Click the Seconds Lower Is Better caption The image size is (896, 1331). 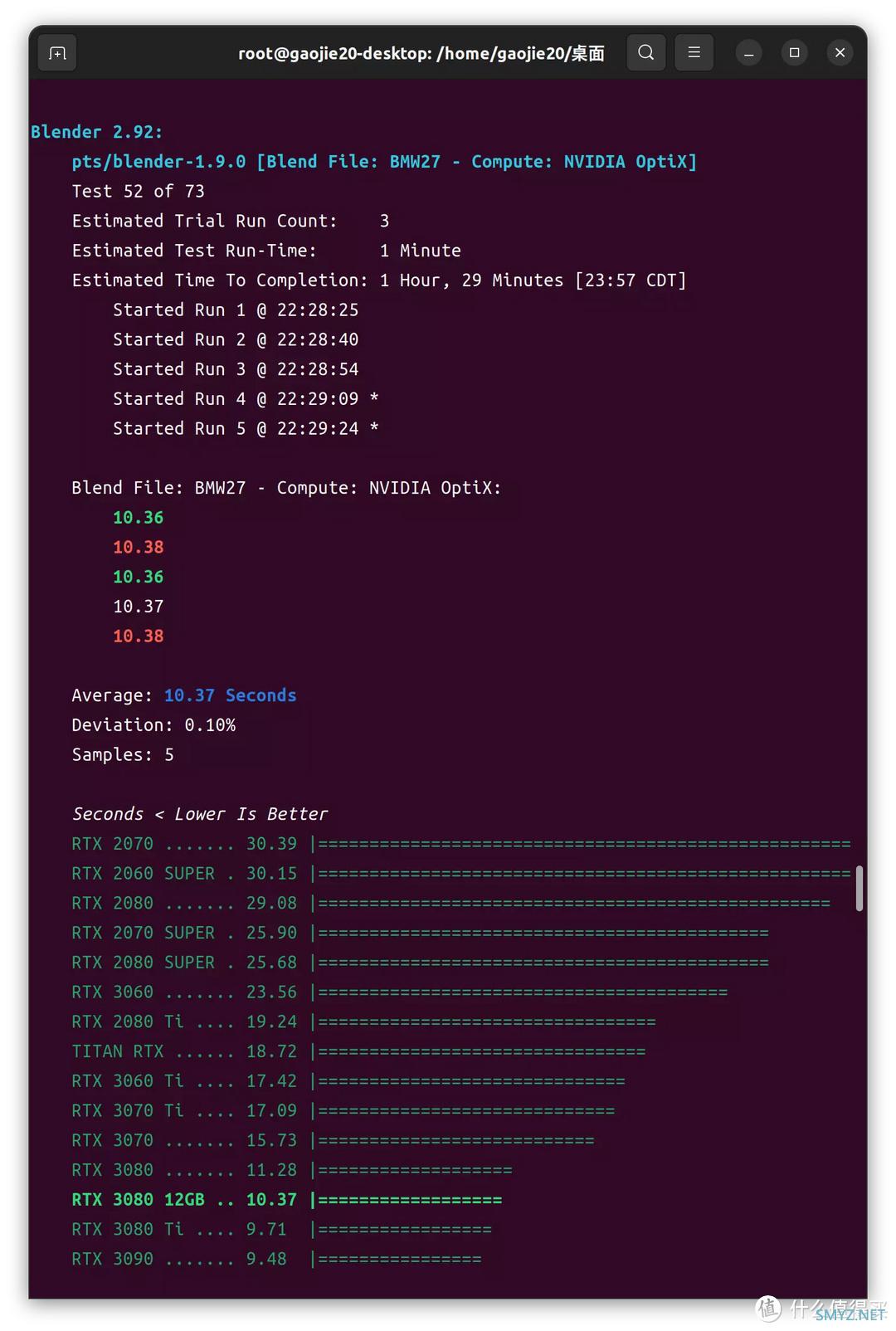click(x=200, y=814)
